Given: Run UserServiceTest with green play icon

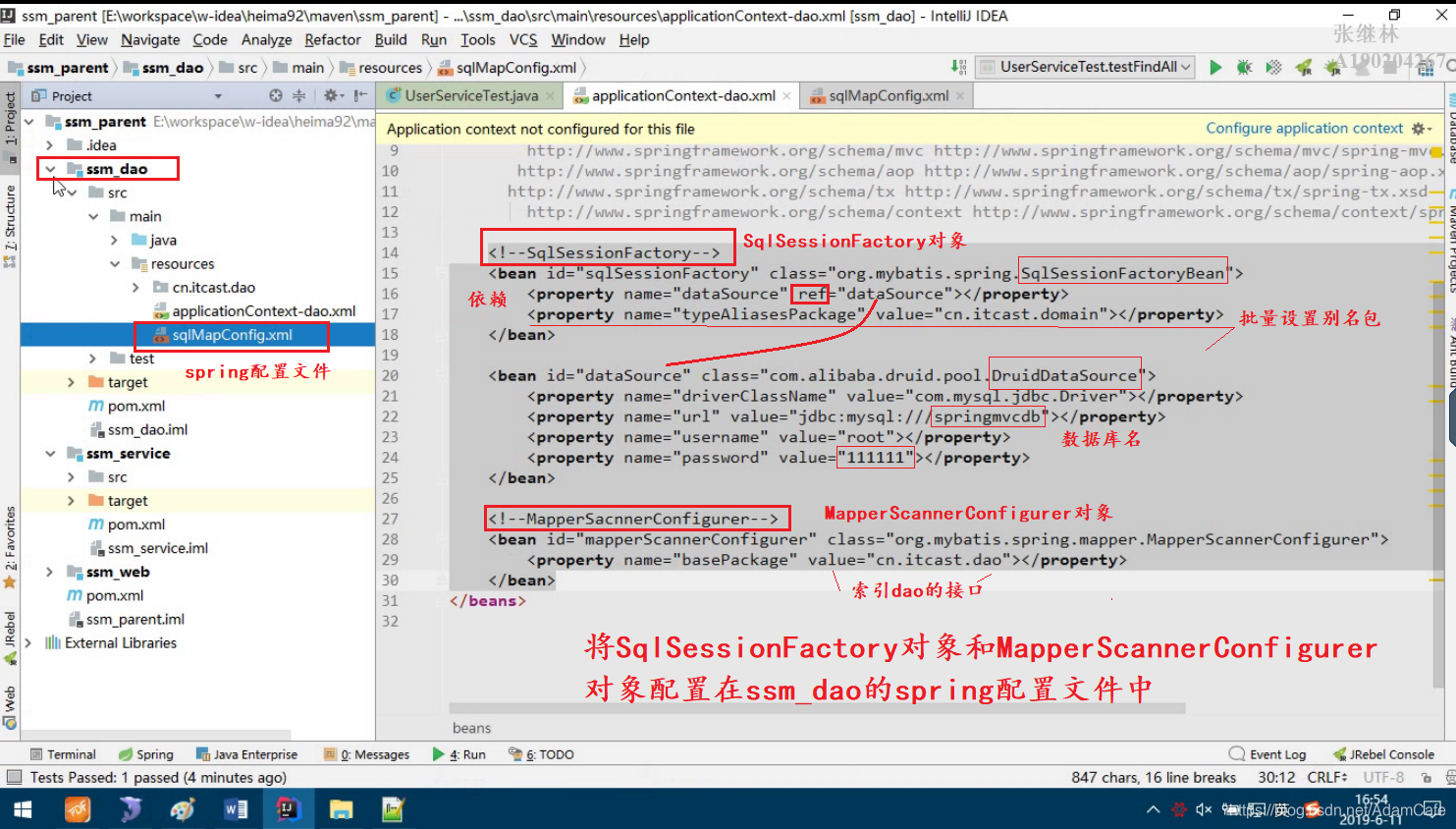Looking at the screenshot, I should tap(1215, 67).
